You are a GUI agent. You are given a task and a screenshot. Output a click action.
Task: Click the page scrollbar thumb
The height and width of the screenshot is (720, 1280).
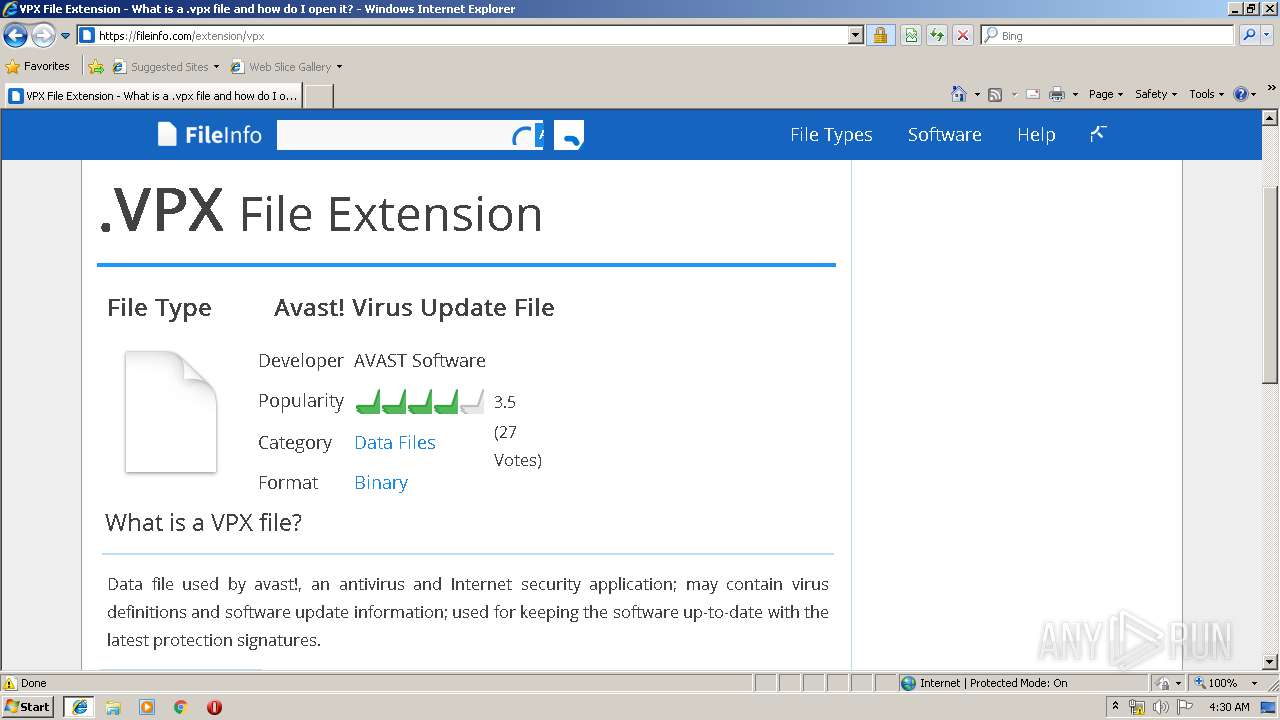[x=1270, y=285]
